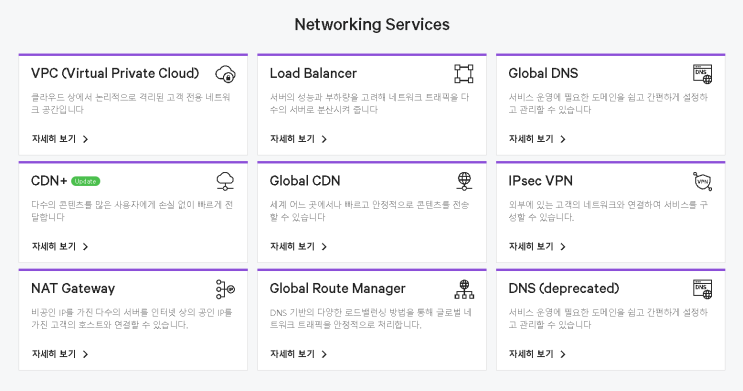
Task: Click the chevron arrow in Global CDN card
Action: 324,247
